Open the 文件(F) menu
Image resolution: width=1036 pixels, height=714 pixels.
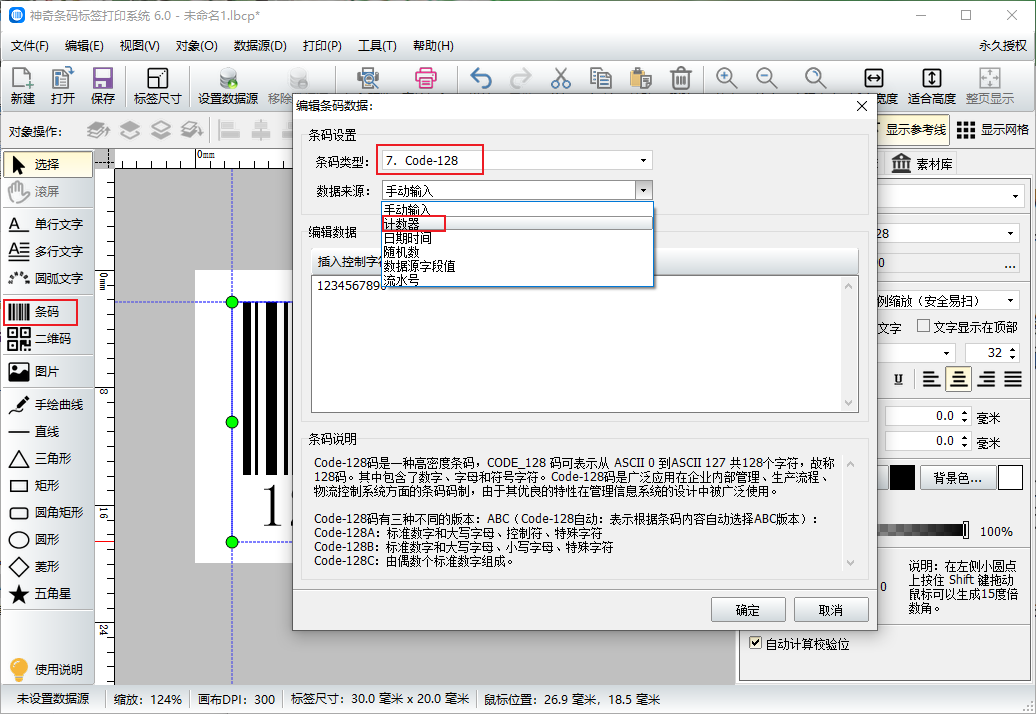tap(30, 46)
